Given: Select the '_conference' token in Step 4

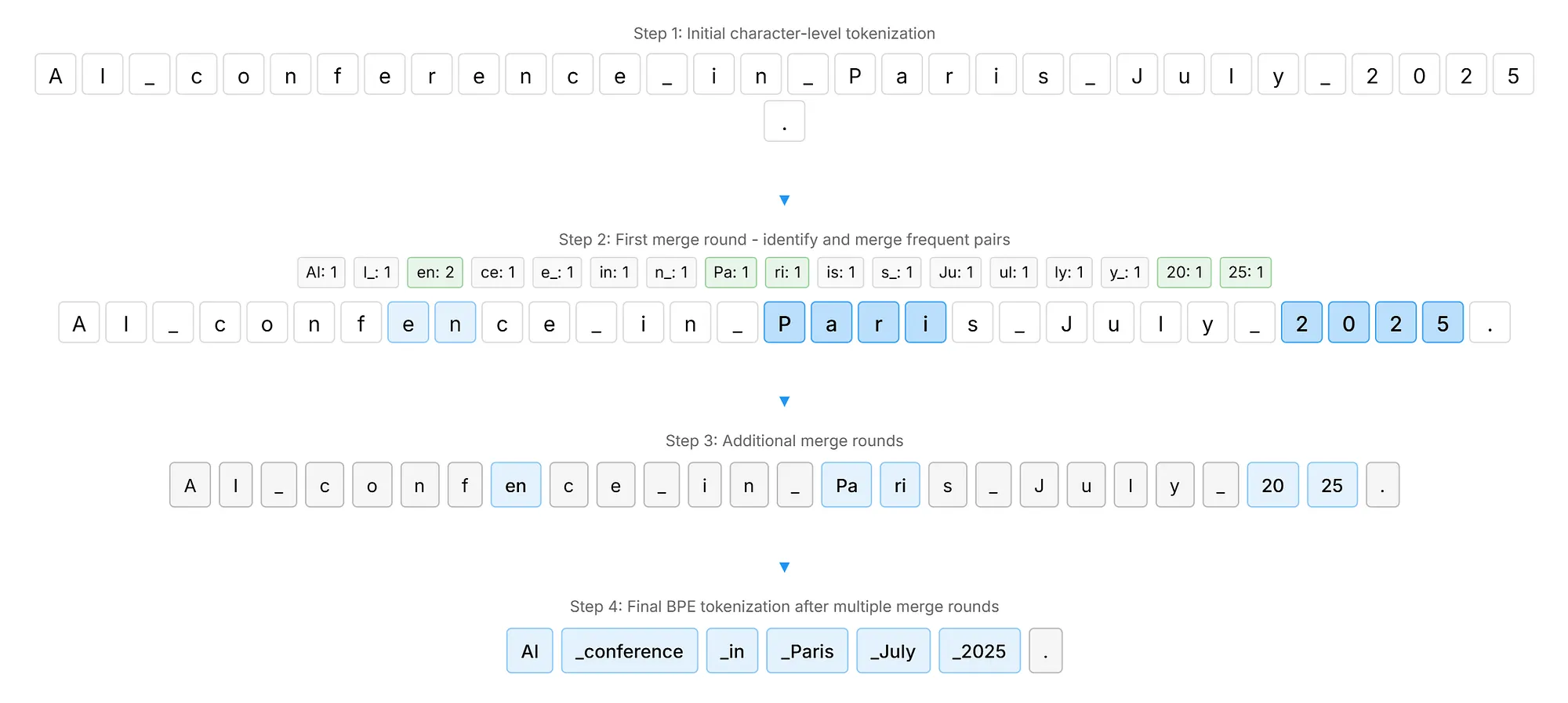Looking at the screenshot, I should coord(629,650).
